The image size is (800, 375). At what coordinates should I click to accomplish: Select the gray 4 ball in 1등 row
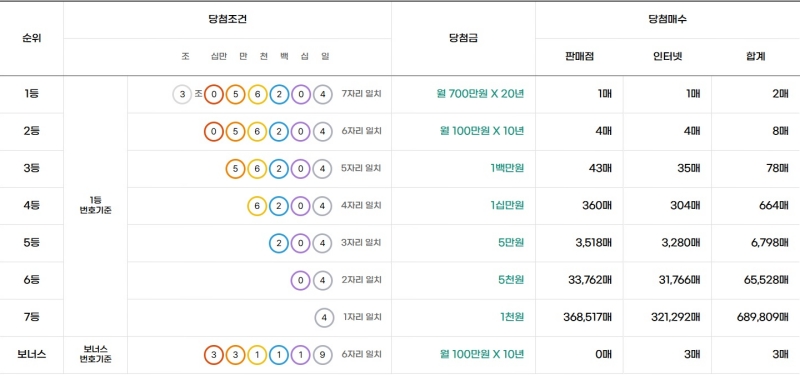[x=322, y=94]
